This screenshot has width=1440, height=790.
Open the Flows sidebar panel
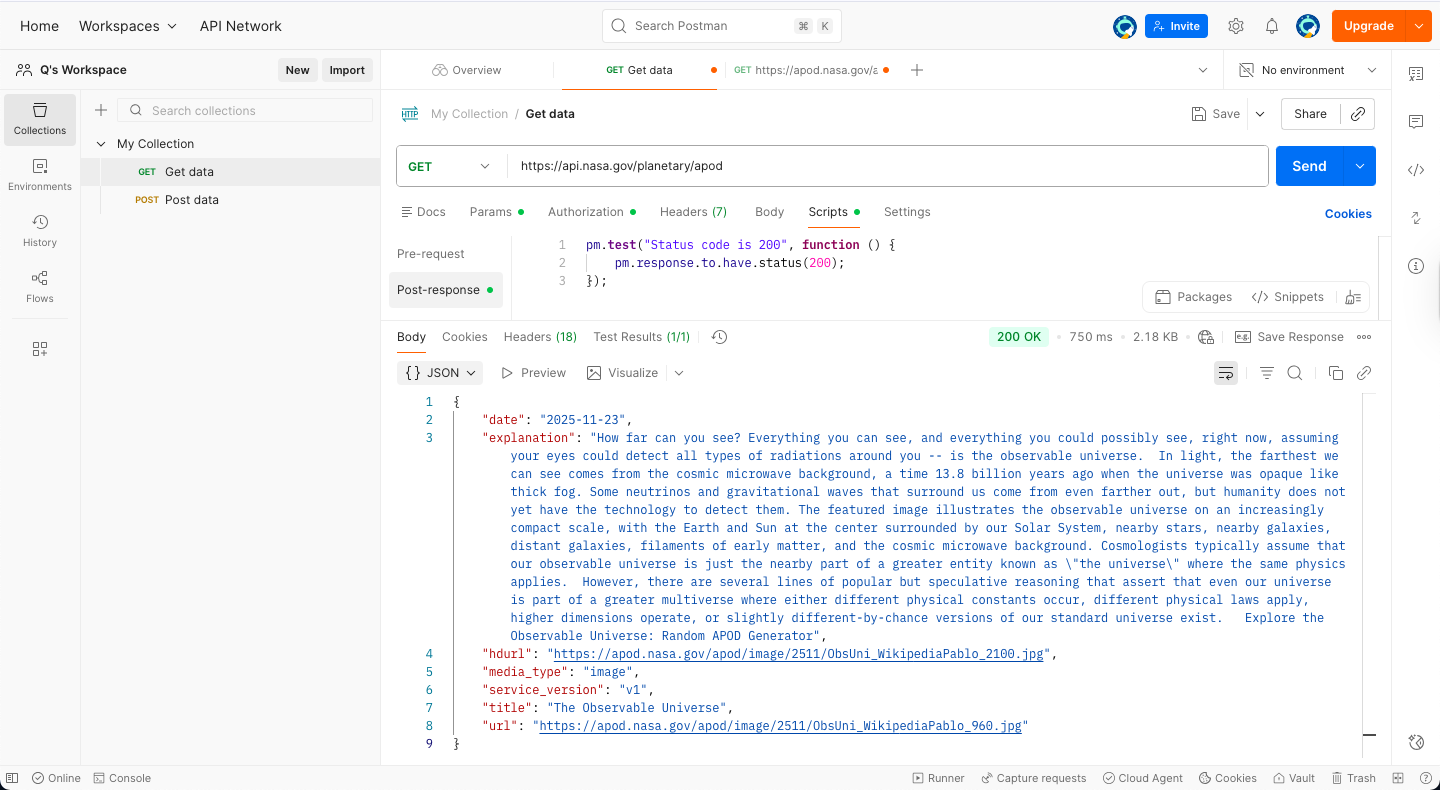40,287
